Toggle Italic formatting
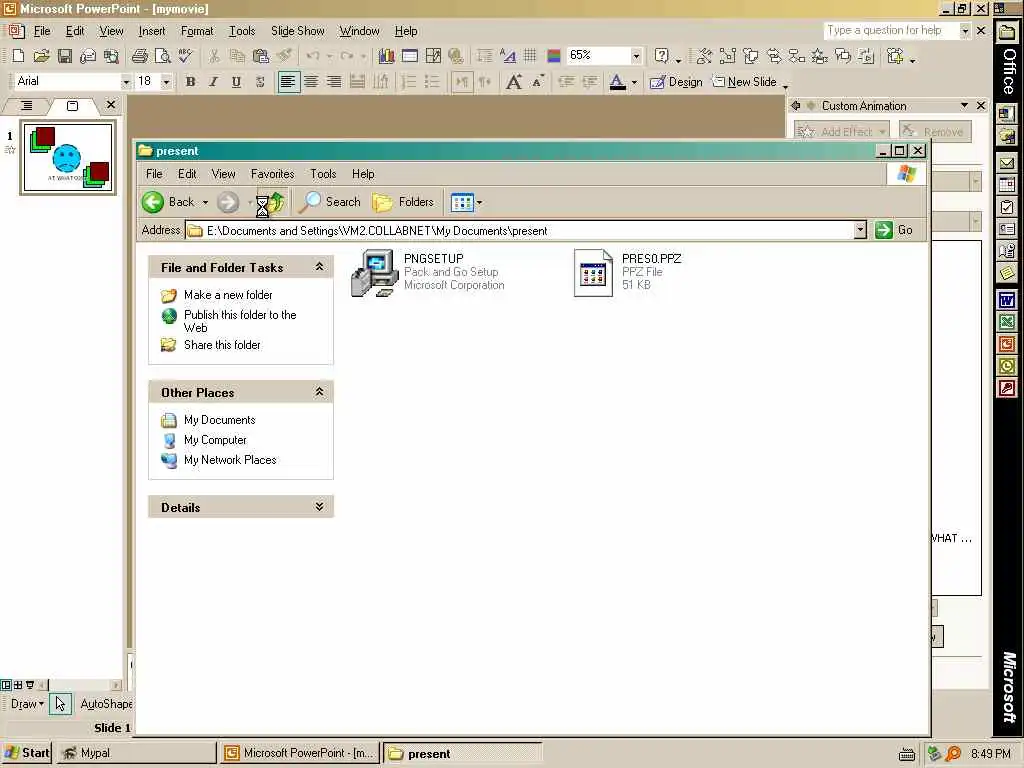 (x=213, y=82)
